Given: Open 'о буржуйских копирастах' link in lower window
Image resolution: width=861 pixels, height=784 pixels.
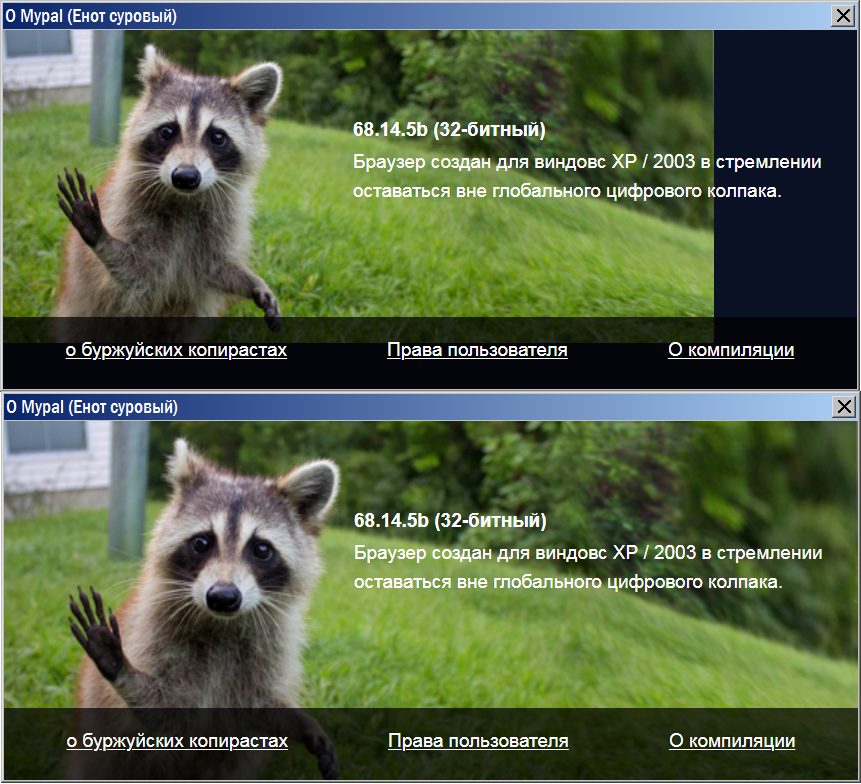Looking at the screenshot, I should 177,741.
